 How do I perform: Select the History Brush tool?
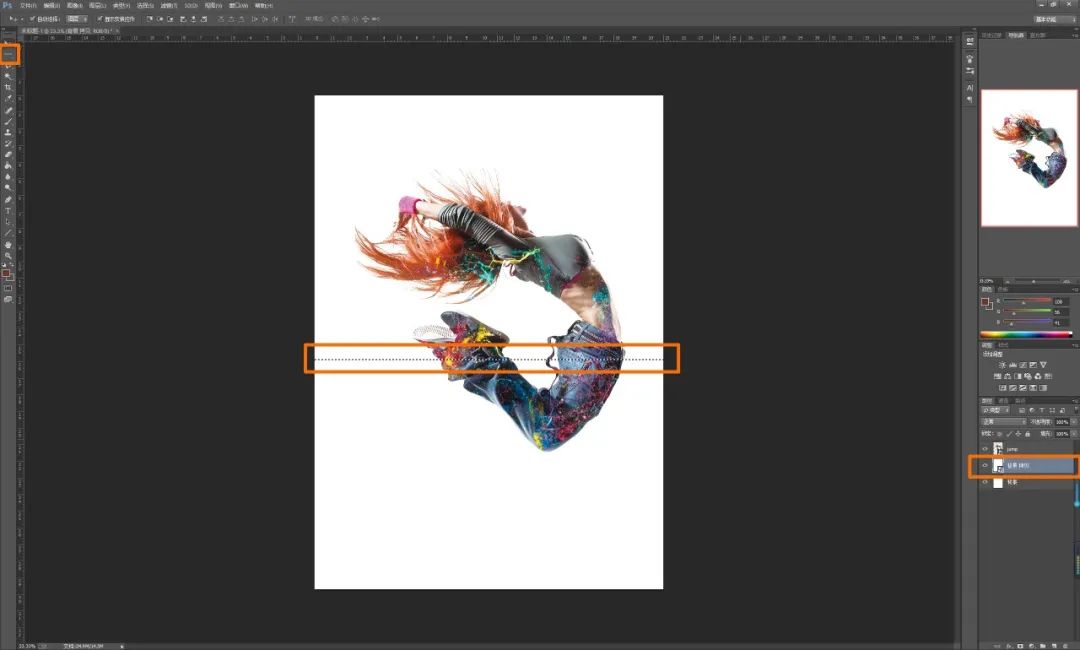tap(8, 143)
